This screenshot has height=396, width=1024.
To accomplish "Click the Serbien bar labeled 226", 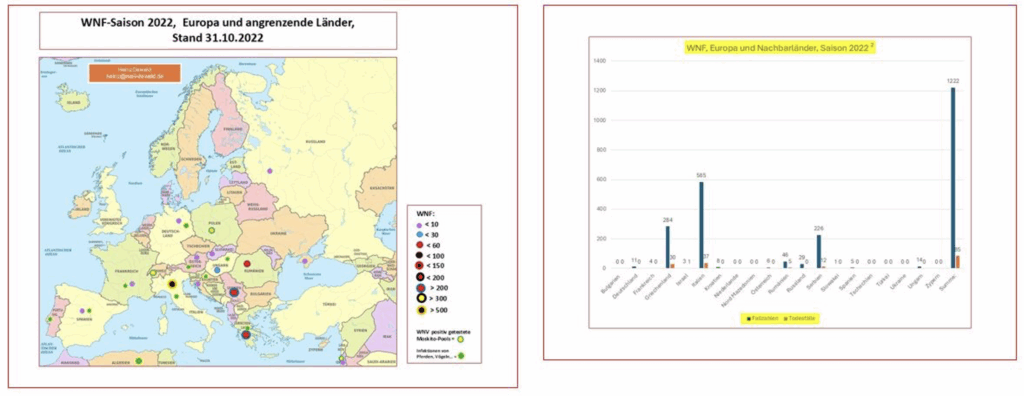I will [819, 251].
